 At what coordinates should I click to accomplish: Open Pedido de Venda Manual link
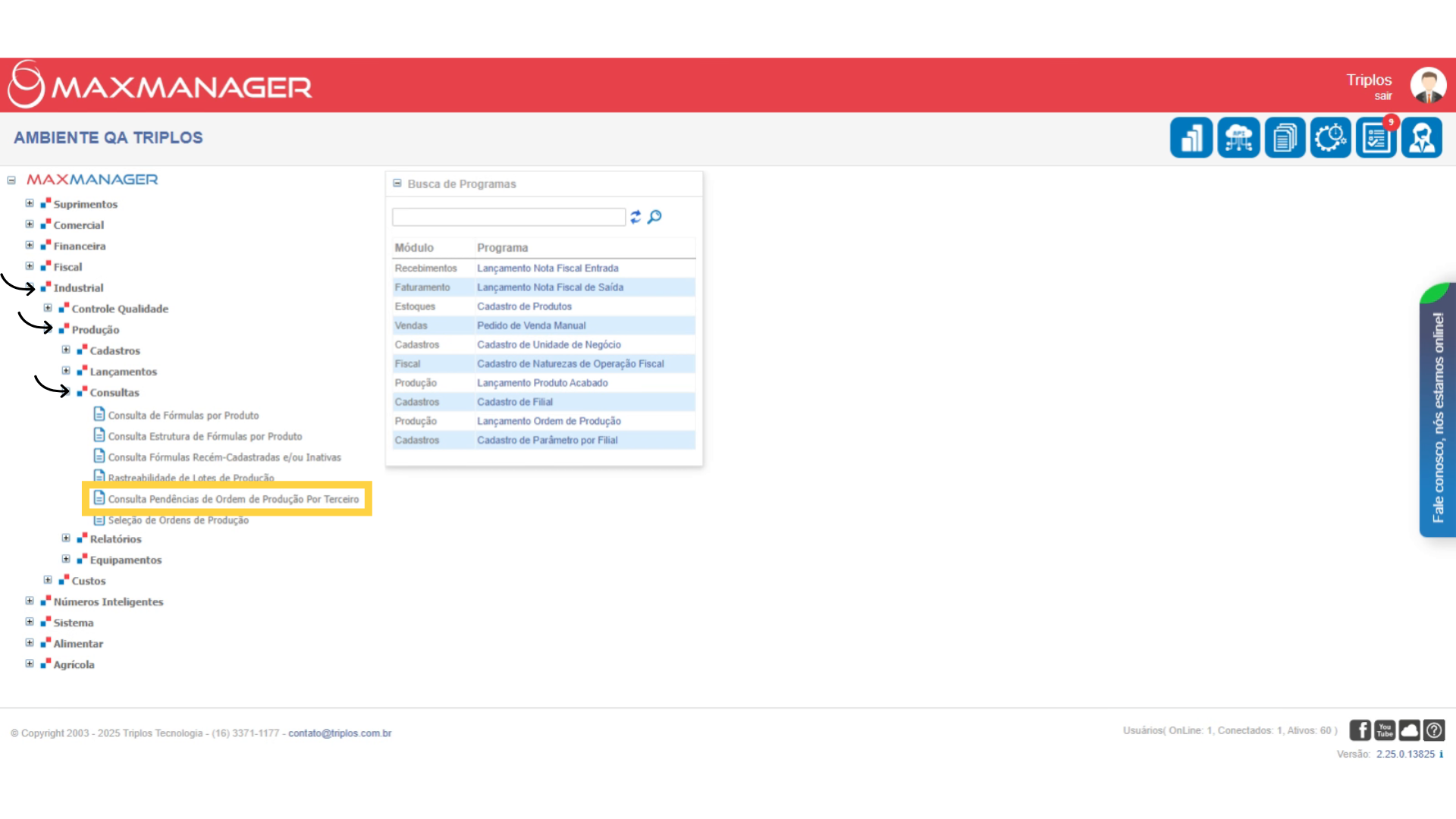[531, 325]
